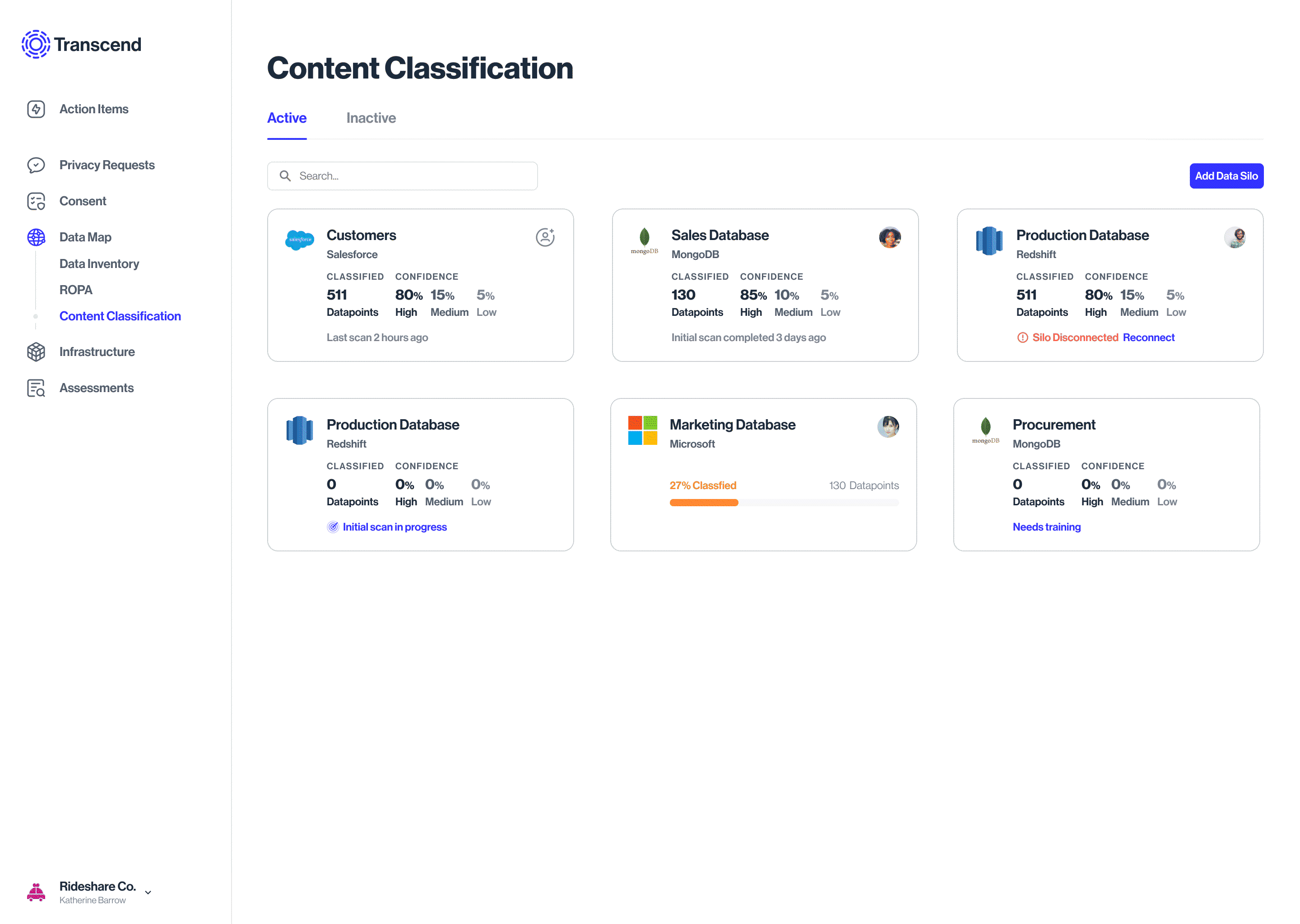Click the Sales Database owner avatar

coord(889,237)
